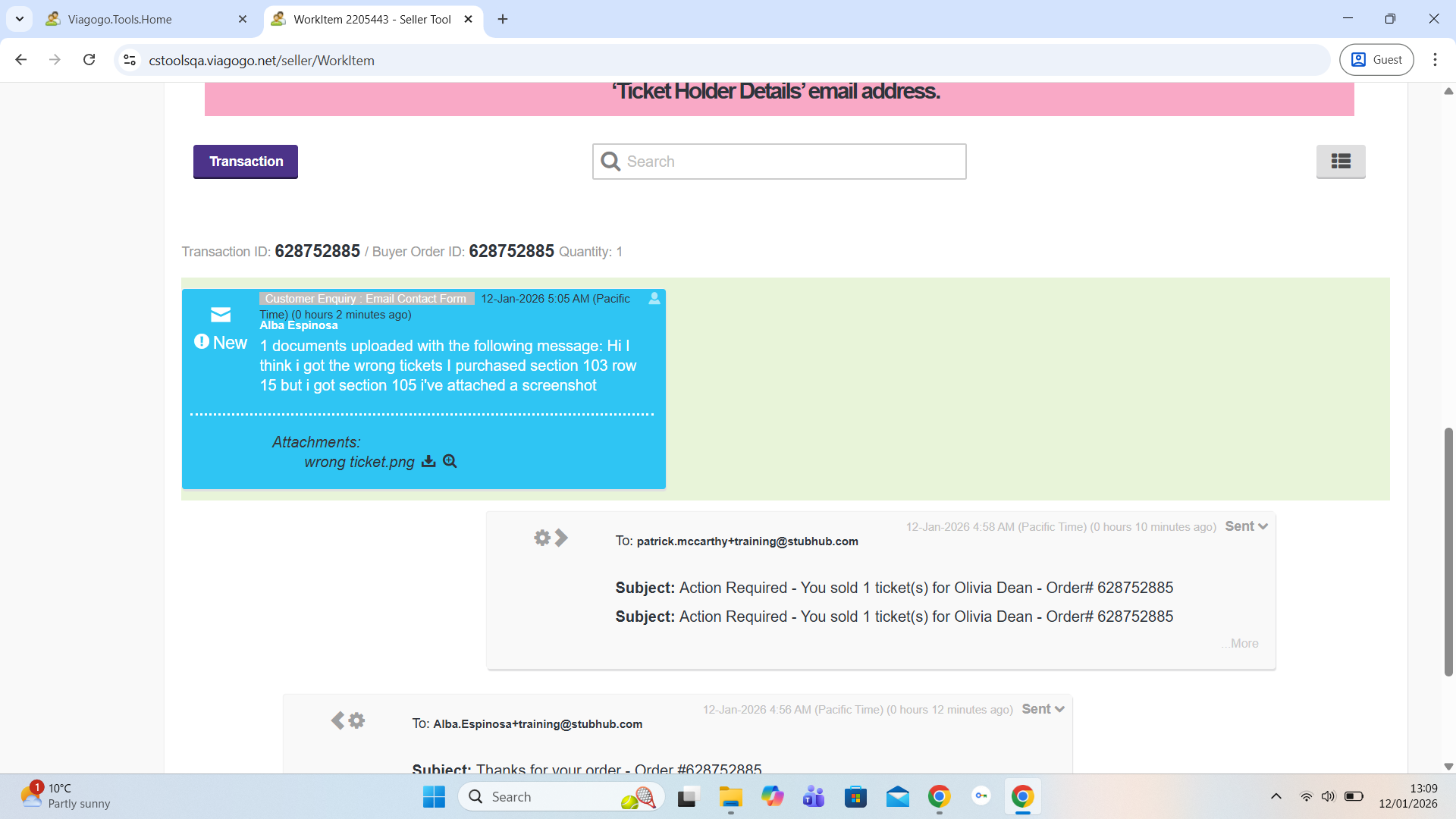Click the user profile icon on enquiry card
This screenshot has width=1456, height=819.
(x=654, y=299)
